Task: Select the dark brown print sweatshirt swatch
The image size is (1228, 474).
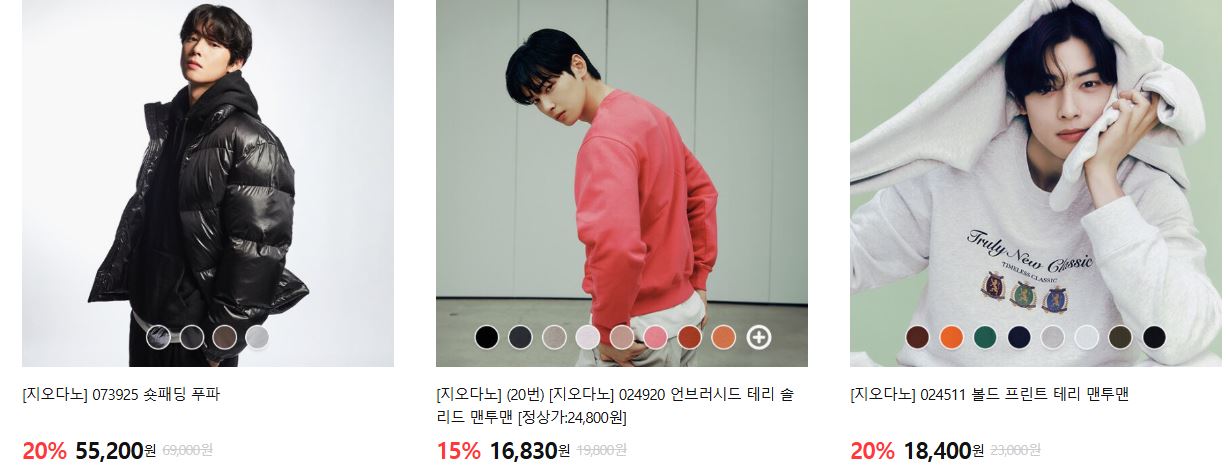Action: [x=918, y=338]
